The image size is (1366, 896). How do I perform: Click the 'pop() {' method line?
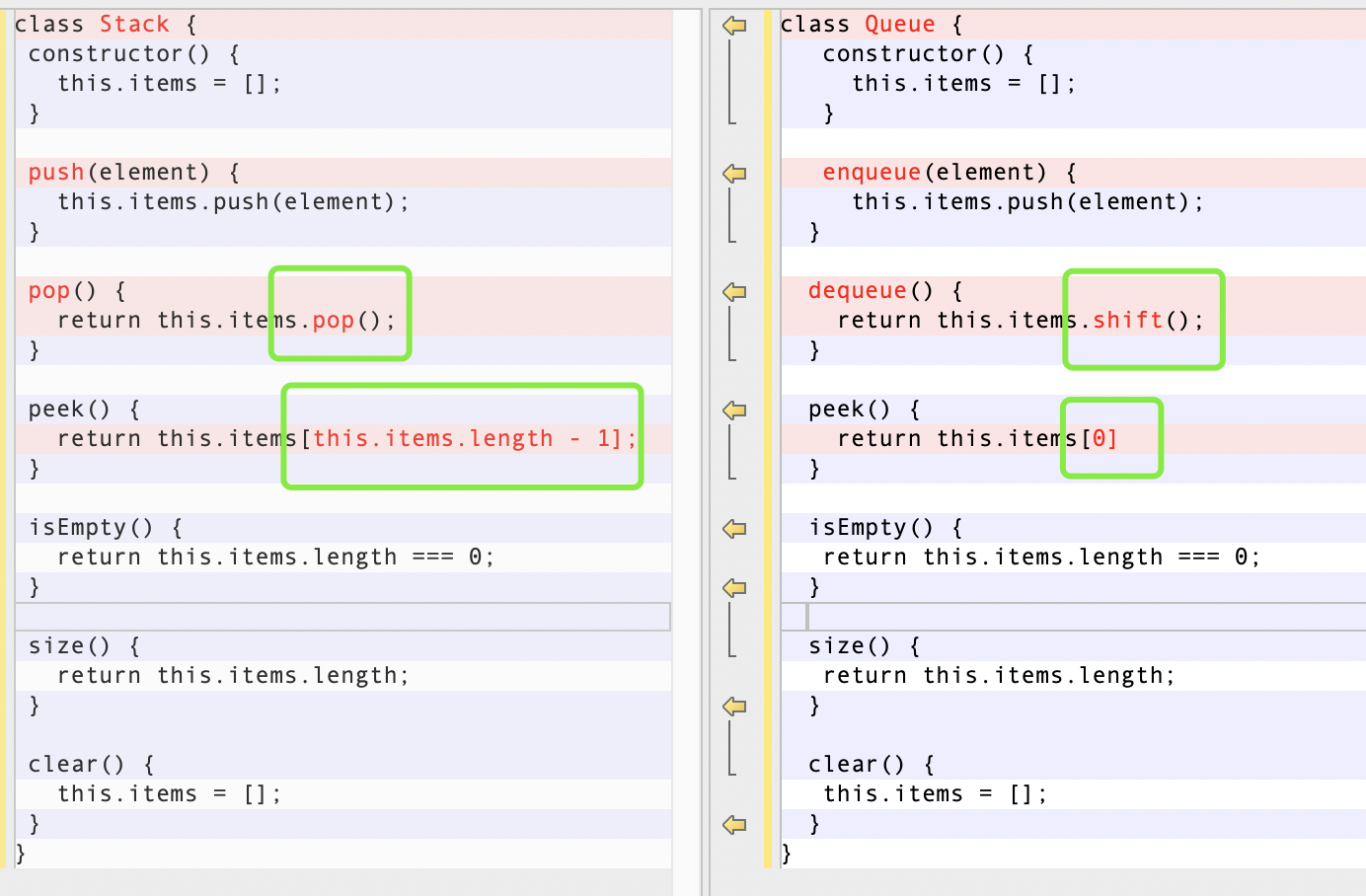tap(77, 291)
